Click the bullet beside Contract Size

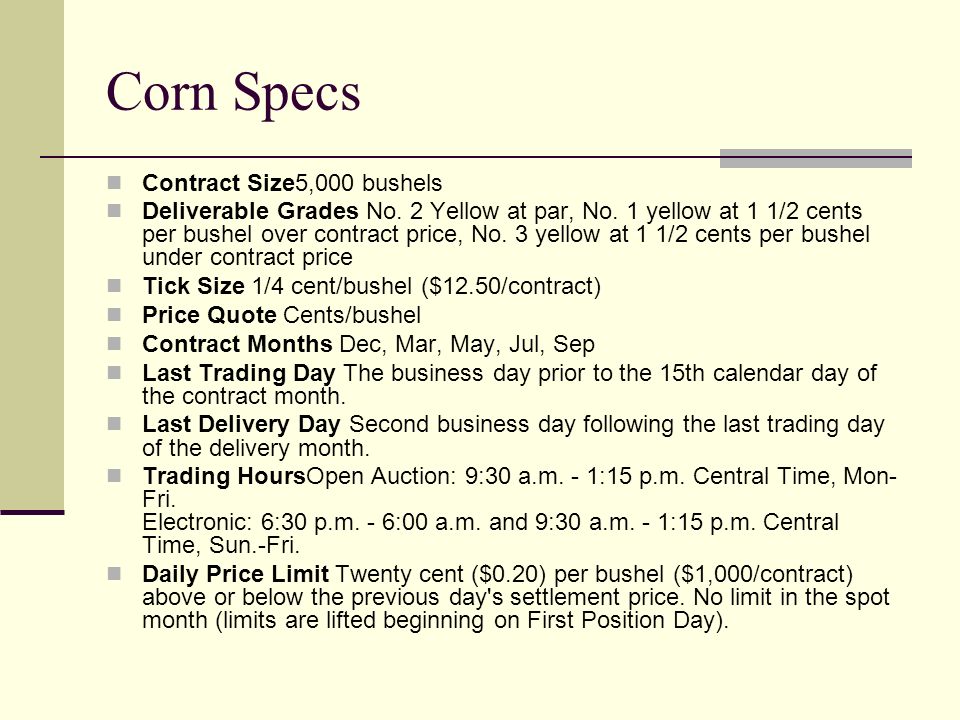(114, 182)
